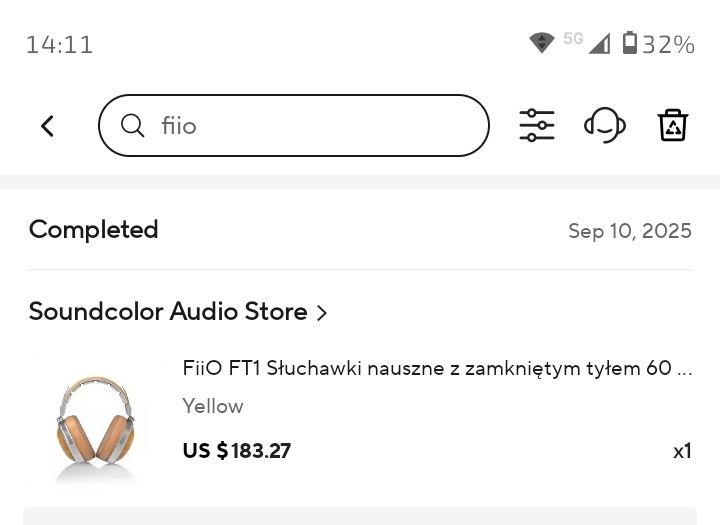Screen dimensions: 720x525
Task: Tap the Completed order status label
Action: [x=94, y=230]
